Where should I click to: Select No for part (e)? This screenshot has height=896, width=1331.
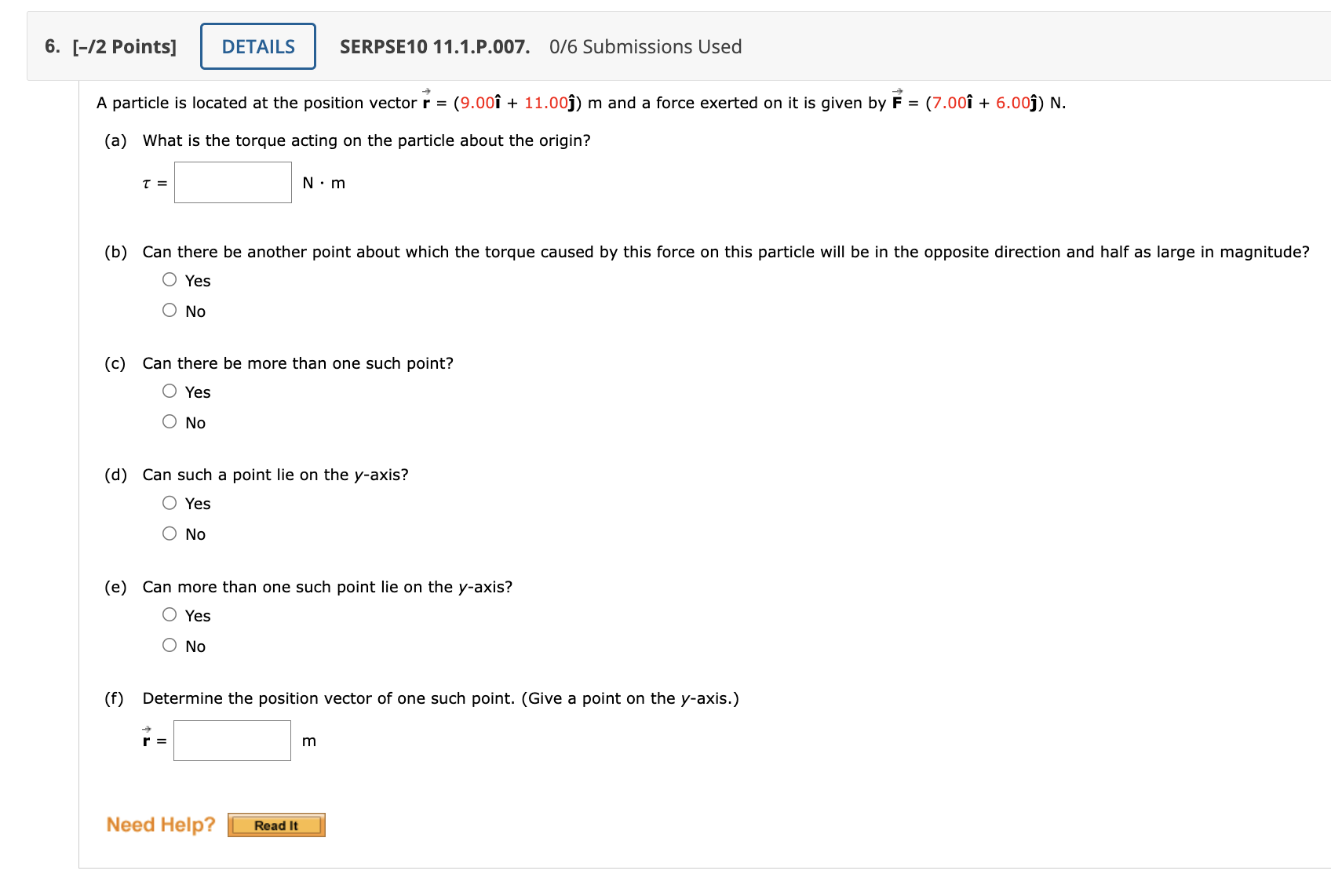pyautogui.click(x=170, y=644)
